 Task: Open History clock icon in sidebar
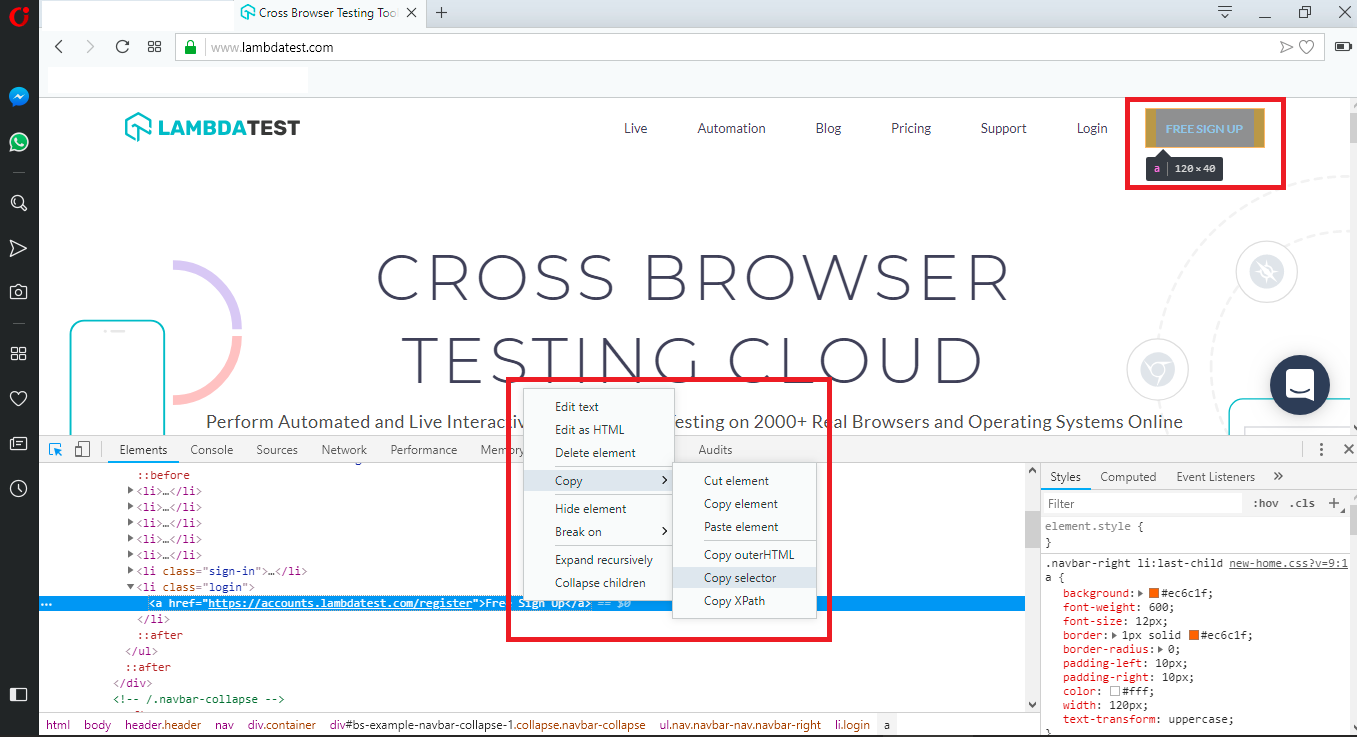tap(18, 488)
